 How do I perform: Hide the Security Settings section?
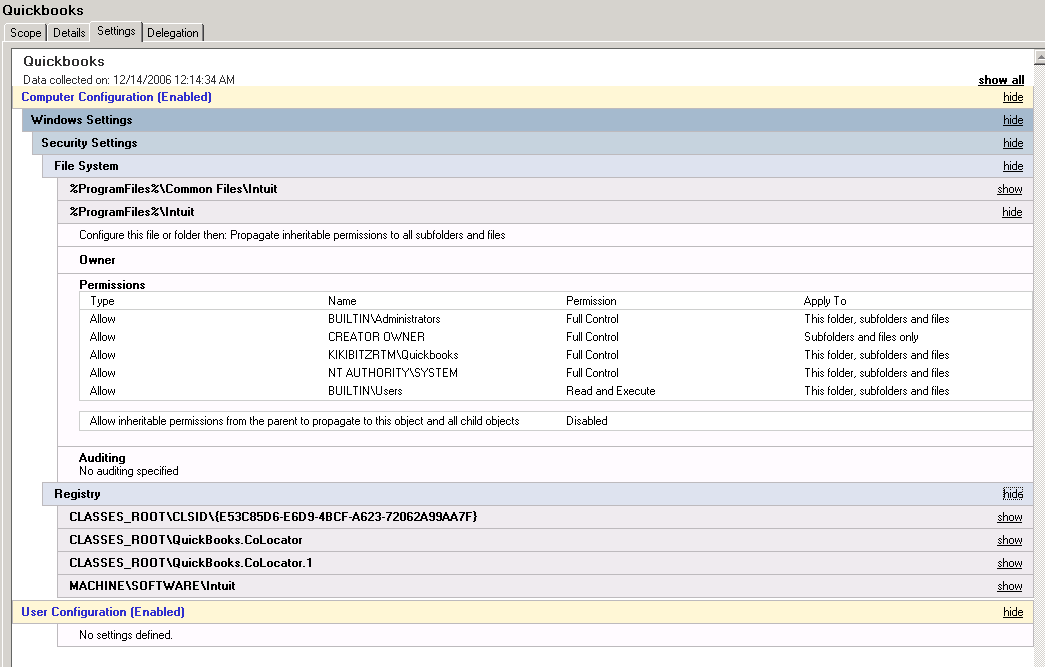1012,143
